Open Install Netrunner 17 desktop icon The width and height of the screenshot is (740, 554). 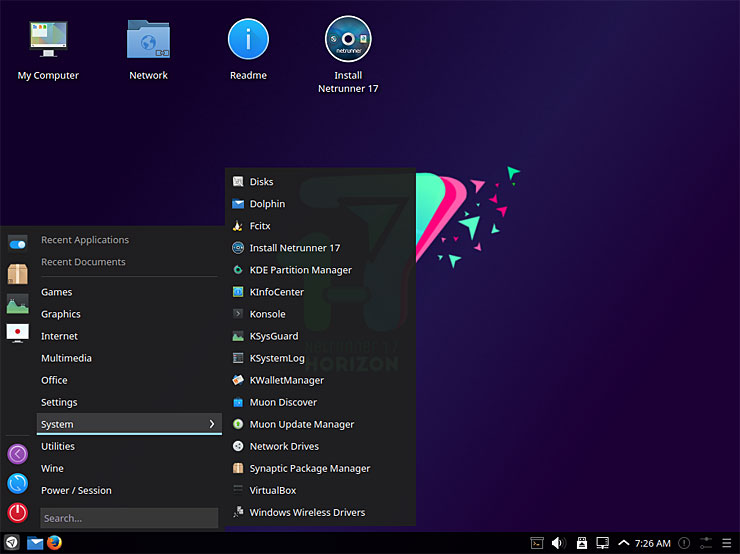coord(348,40)
